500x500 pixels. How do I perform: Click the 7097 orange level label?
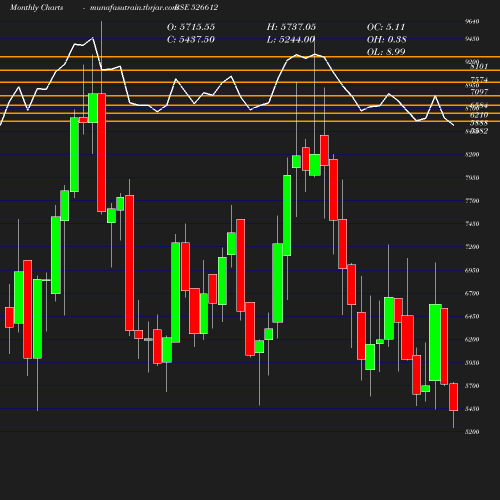479,91
